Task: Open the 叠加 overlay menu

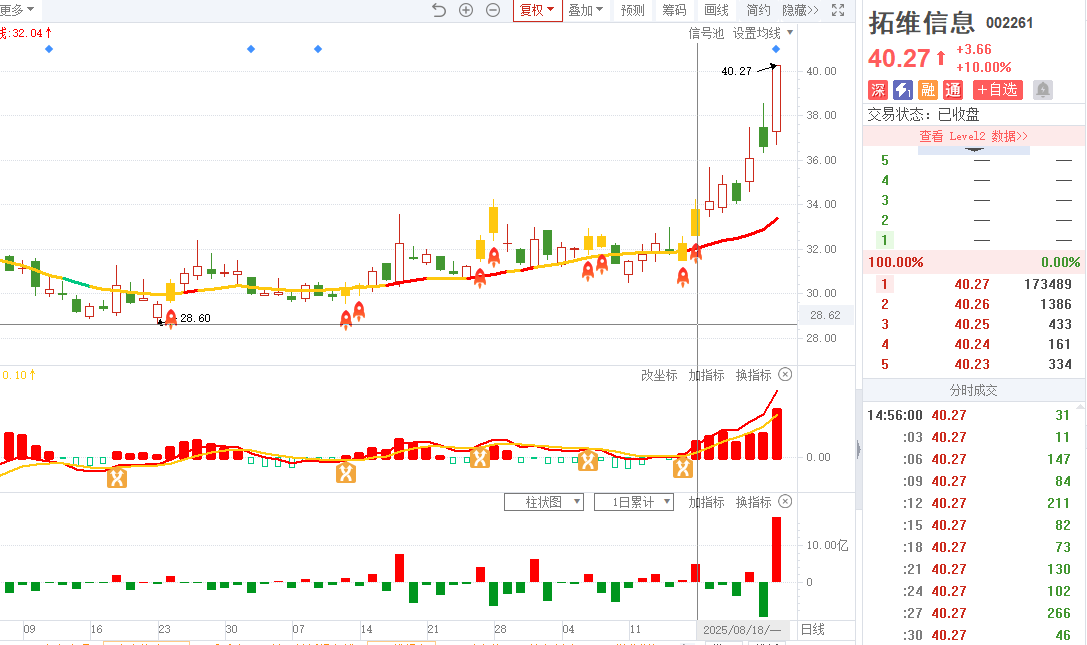Action: pos(586,10)
